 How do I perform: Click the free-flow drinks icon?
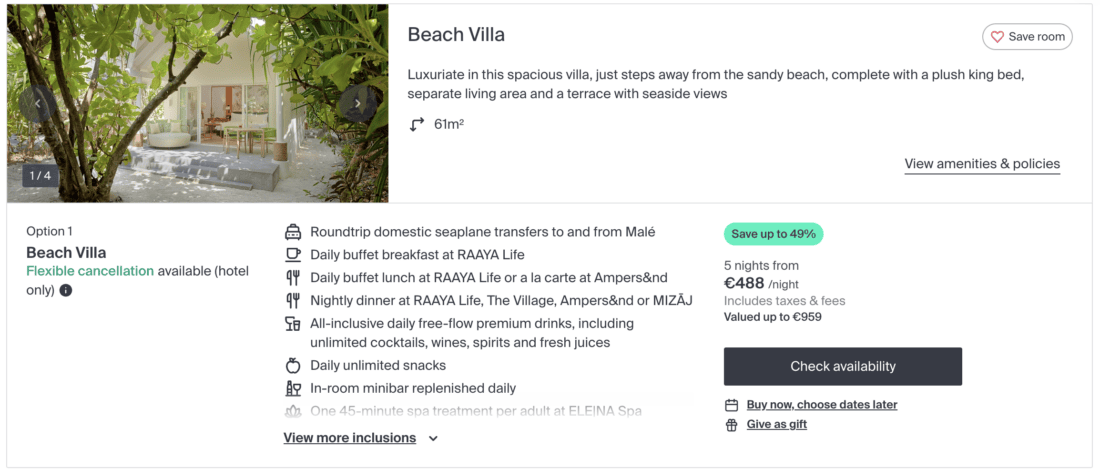pos(293,324)
